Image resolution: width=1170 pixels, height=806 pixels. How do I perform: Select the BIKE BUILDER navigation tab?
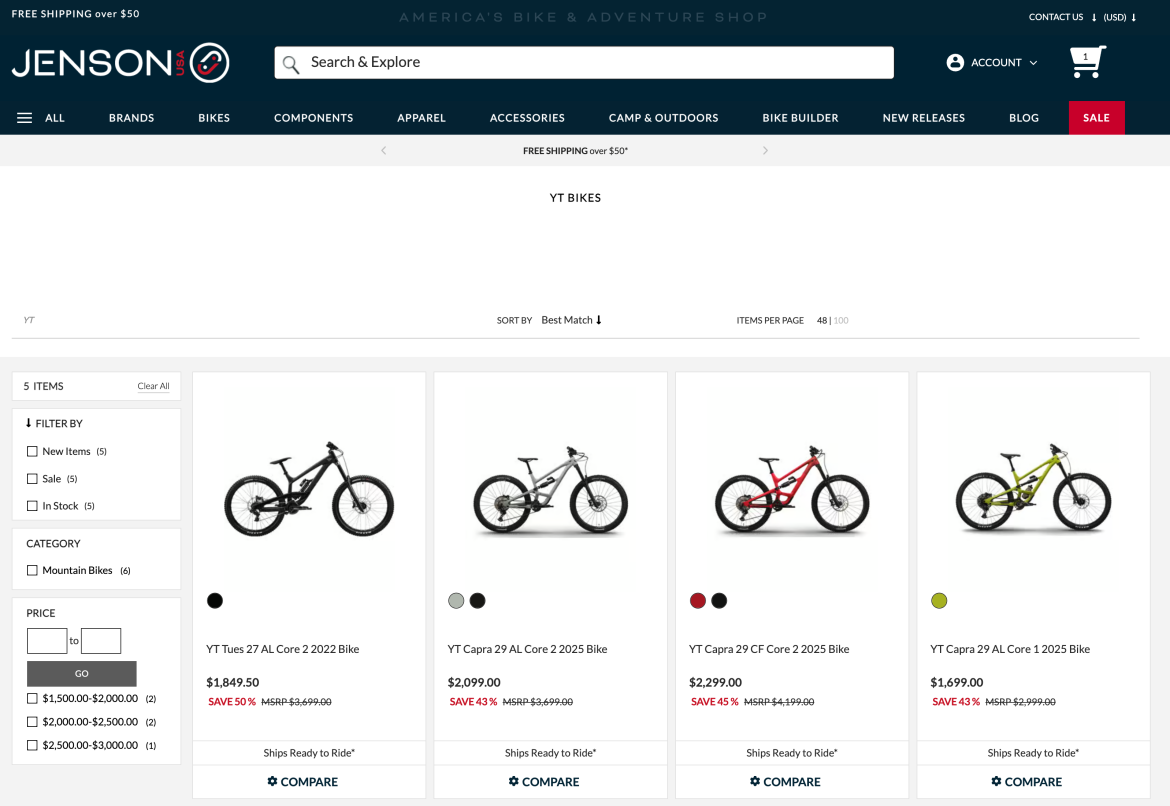(800, 117)
